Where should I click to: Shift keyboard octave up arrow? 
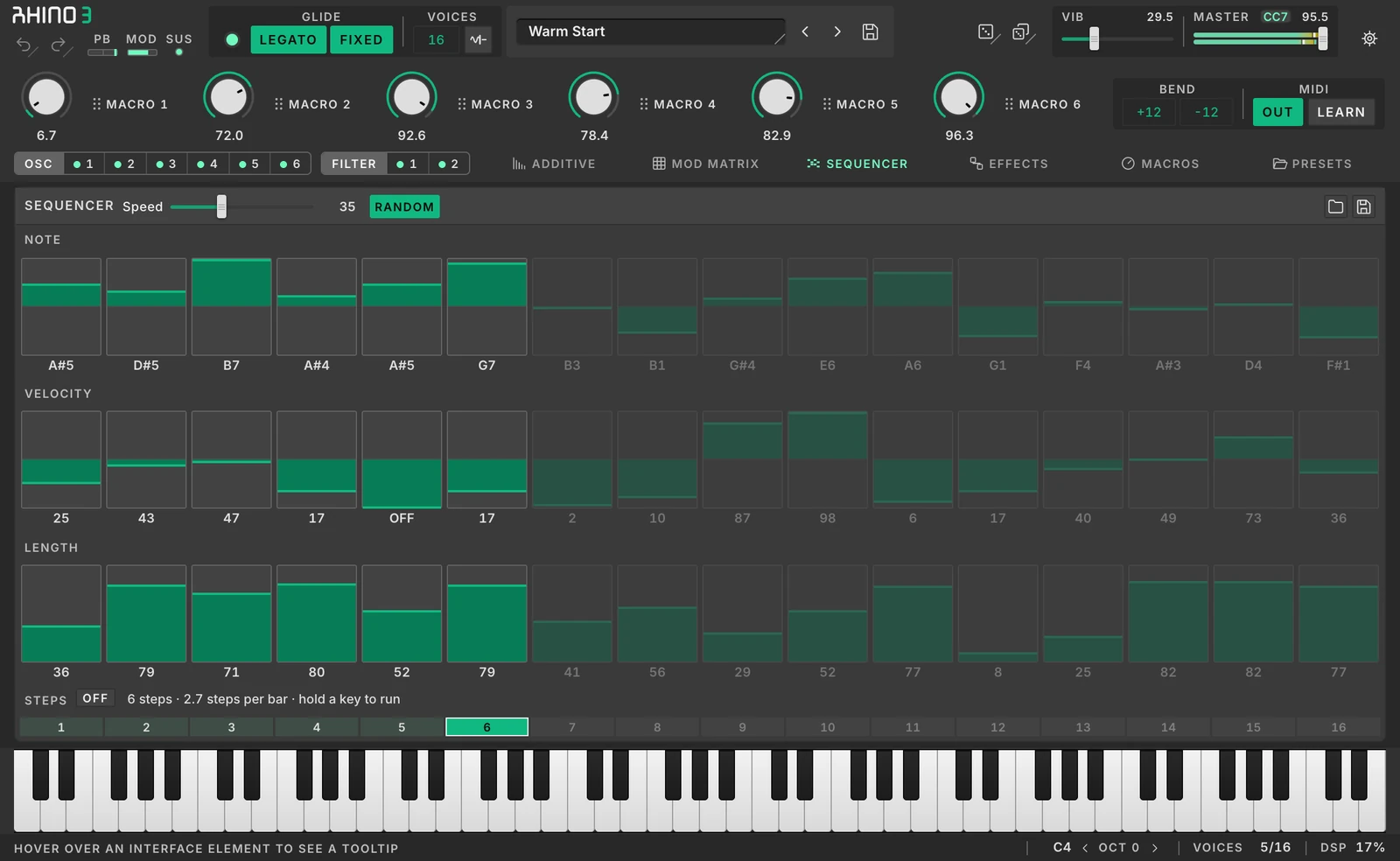pyautogui.click(x=1154, y=848)
